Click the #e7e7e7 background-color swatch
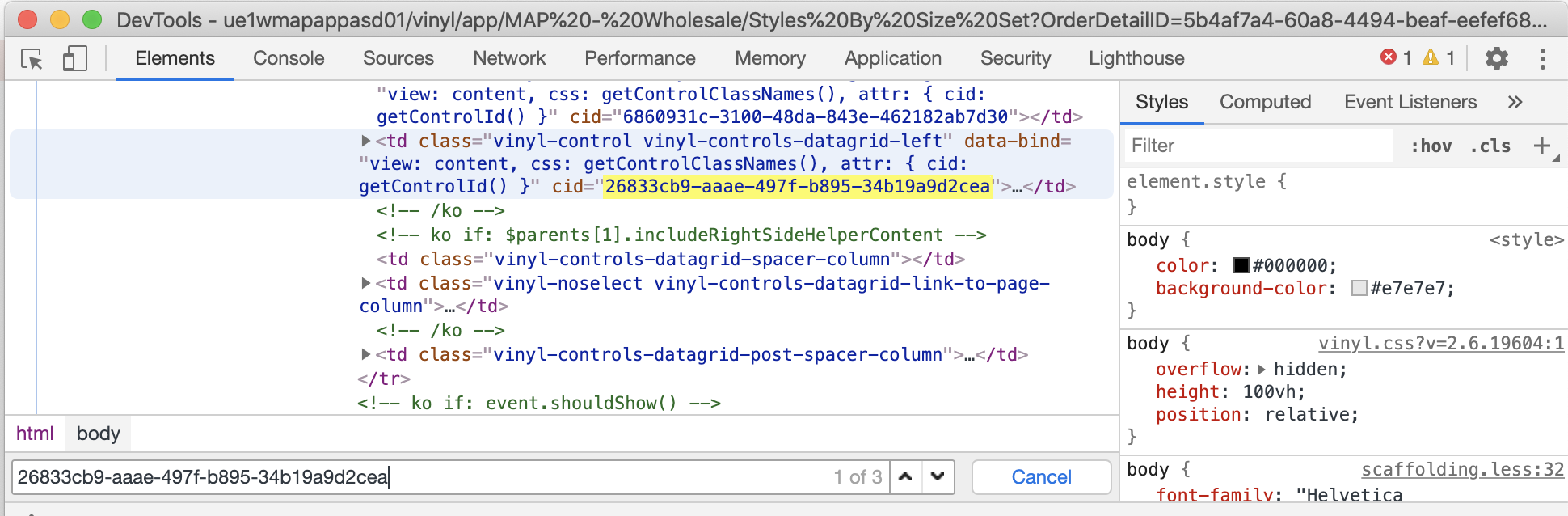 pos(1359,289)
